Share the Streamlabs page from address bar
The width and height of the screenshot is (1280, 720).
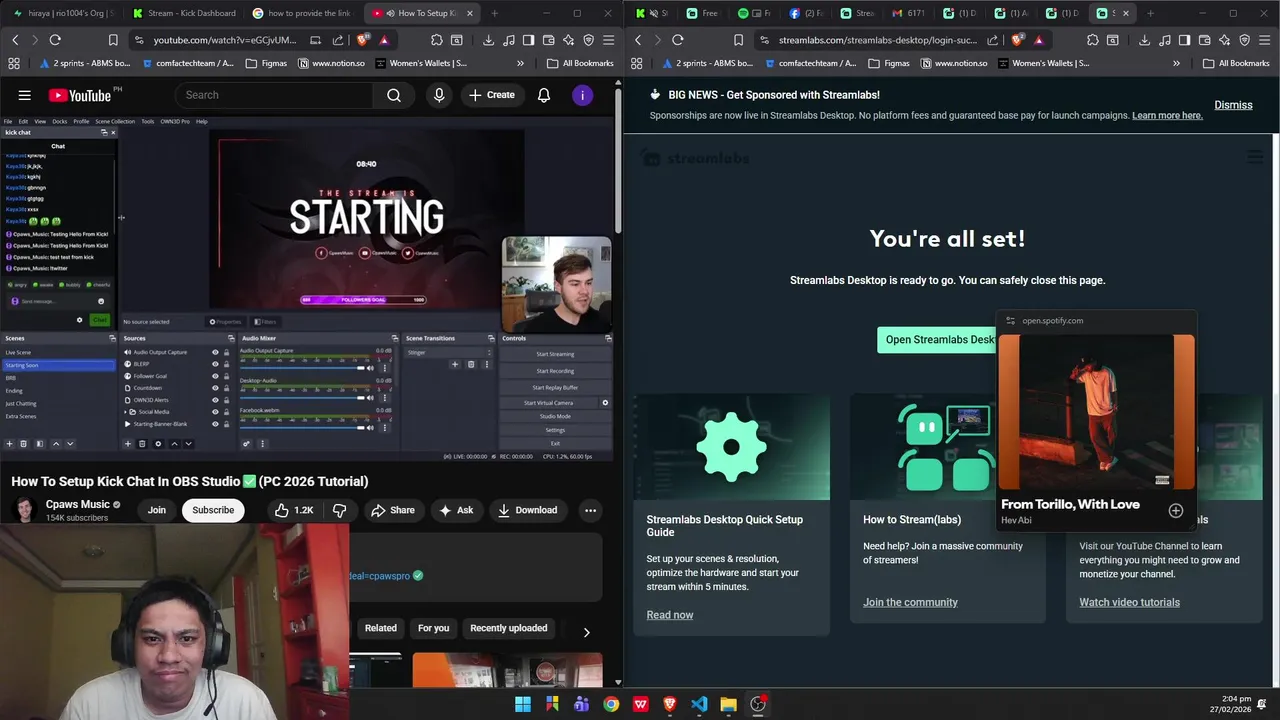point(993,40)
